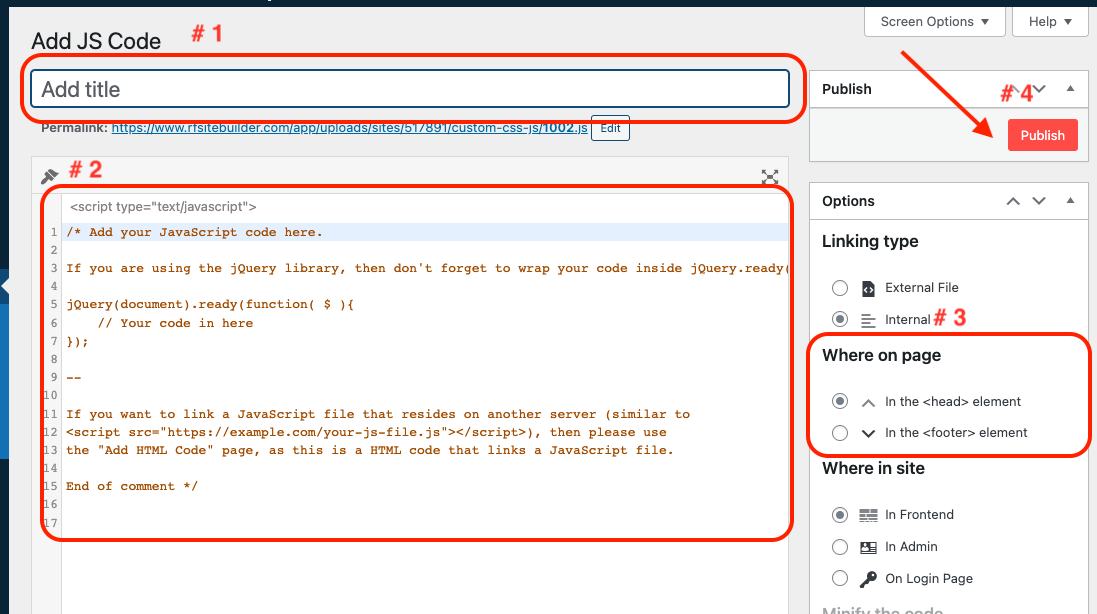This screenshot has width=1097, height=614.
Task: Click code line '/* Add your JavaScript code here.'
Action: click(x=194, y=232)
